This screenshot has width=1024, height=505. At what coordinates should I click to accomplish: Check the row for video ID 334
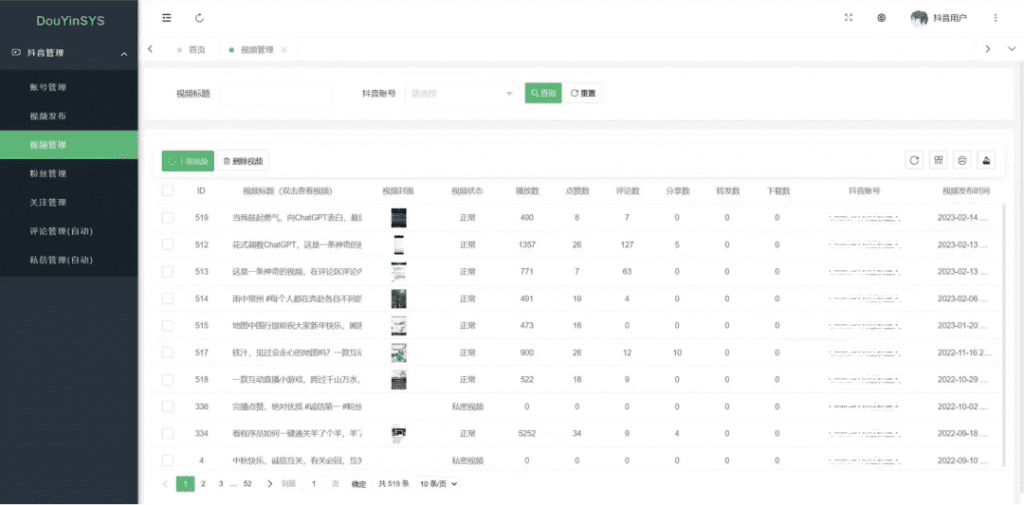tap(168, 434)
